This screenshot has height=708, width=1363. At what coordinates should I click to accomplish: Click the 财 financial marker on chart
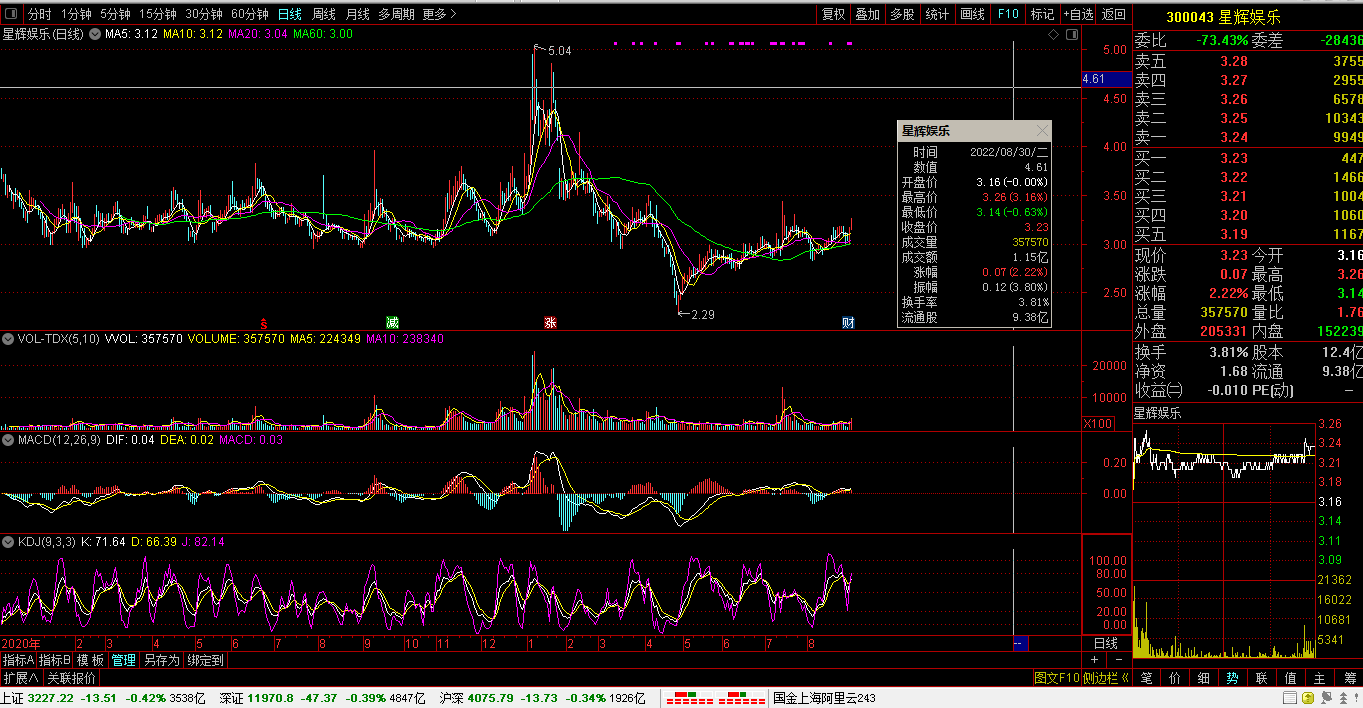pyautogui.click(x=848, y=322)
